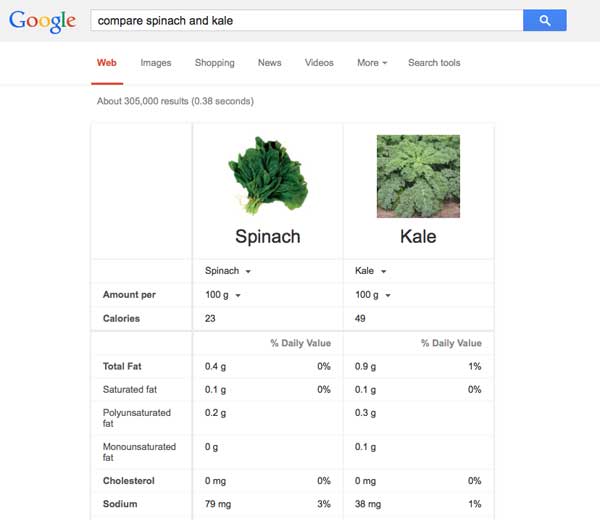This screenshot has height=520, width=600.
Task: Switch to the Shopping tab
Action: pyautogui.click(x=215, y=63)
